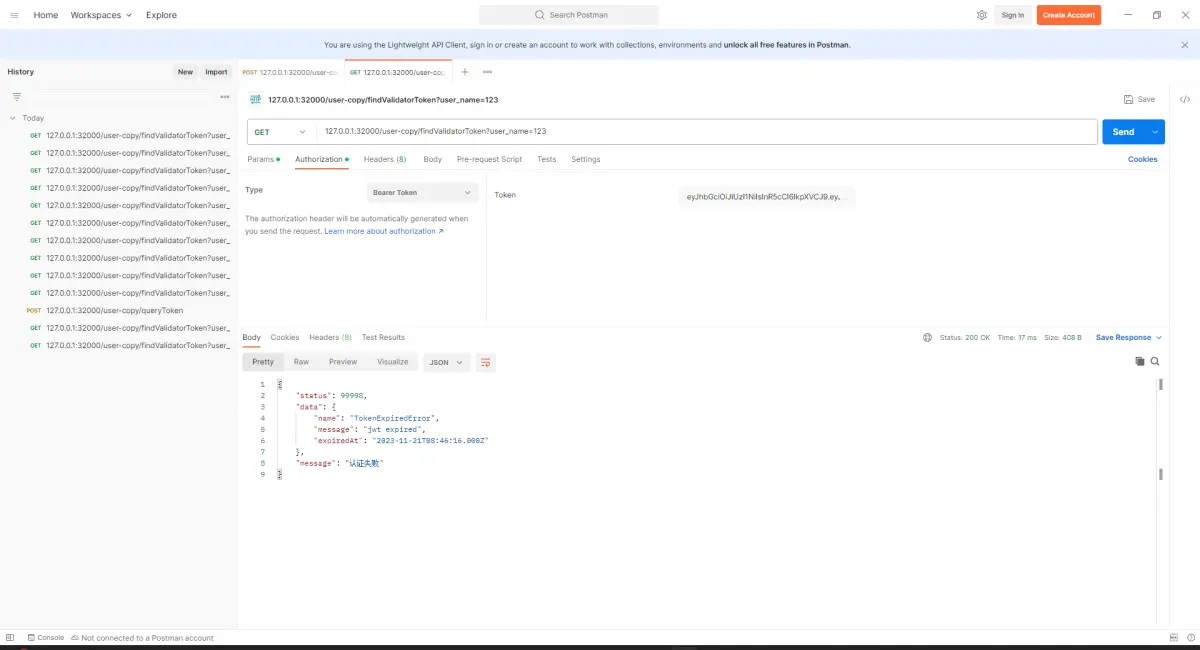
Task: Open tab actions ellipsis menu
Action: click(487, 72)
